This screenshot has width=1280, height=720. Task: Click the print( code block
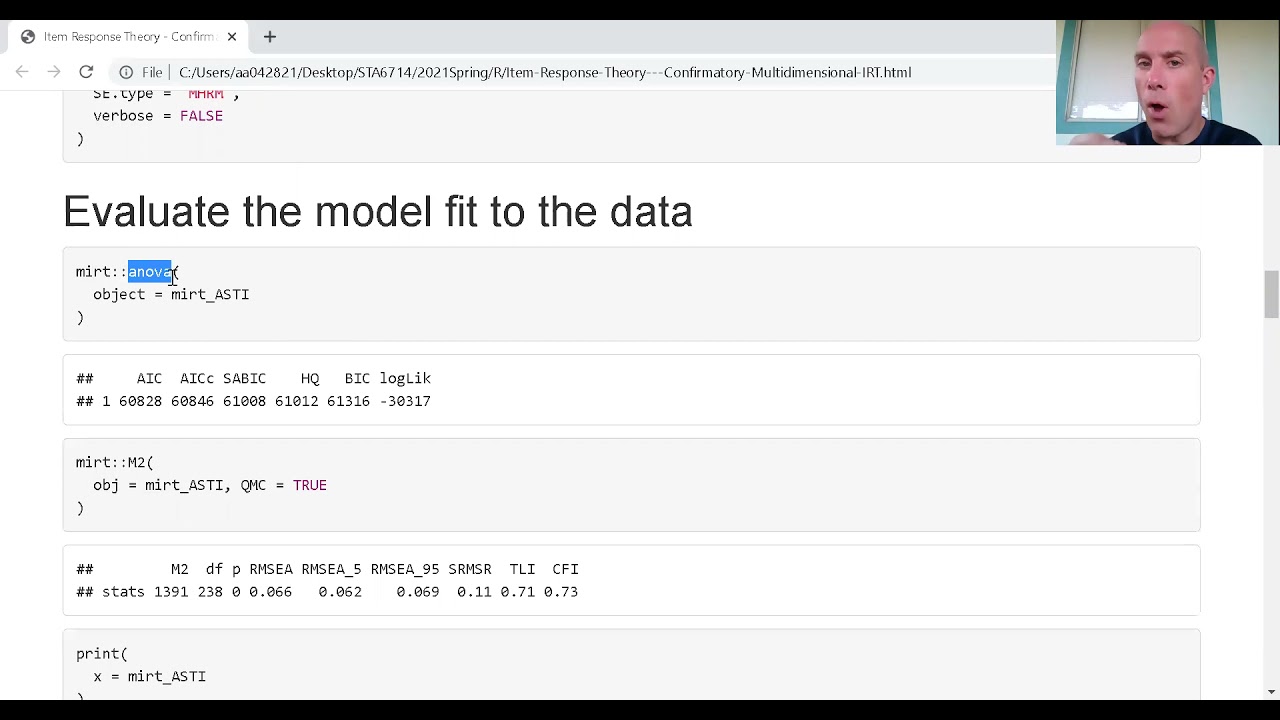point(631,665)
